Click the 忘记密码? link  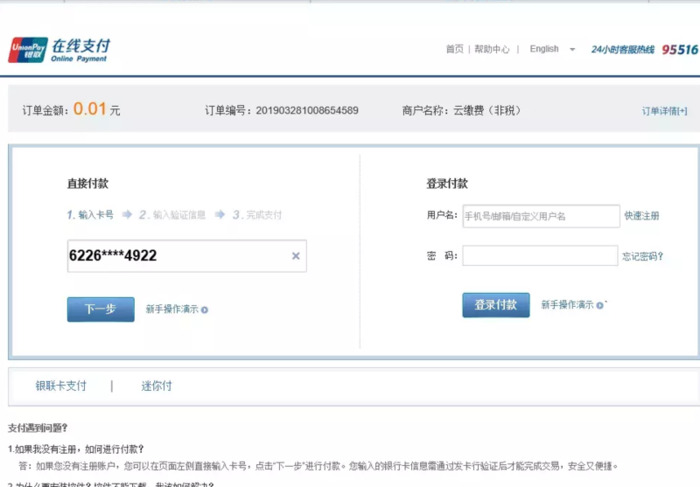642,256
